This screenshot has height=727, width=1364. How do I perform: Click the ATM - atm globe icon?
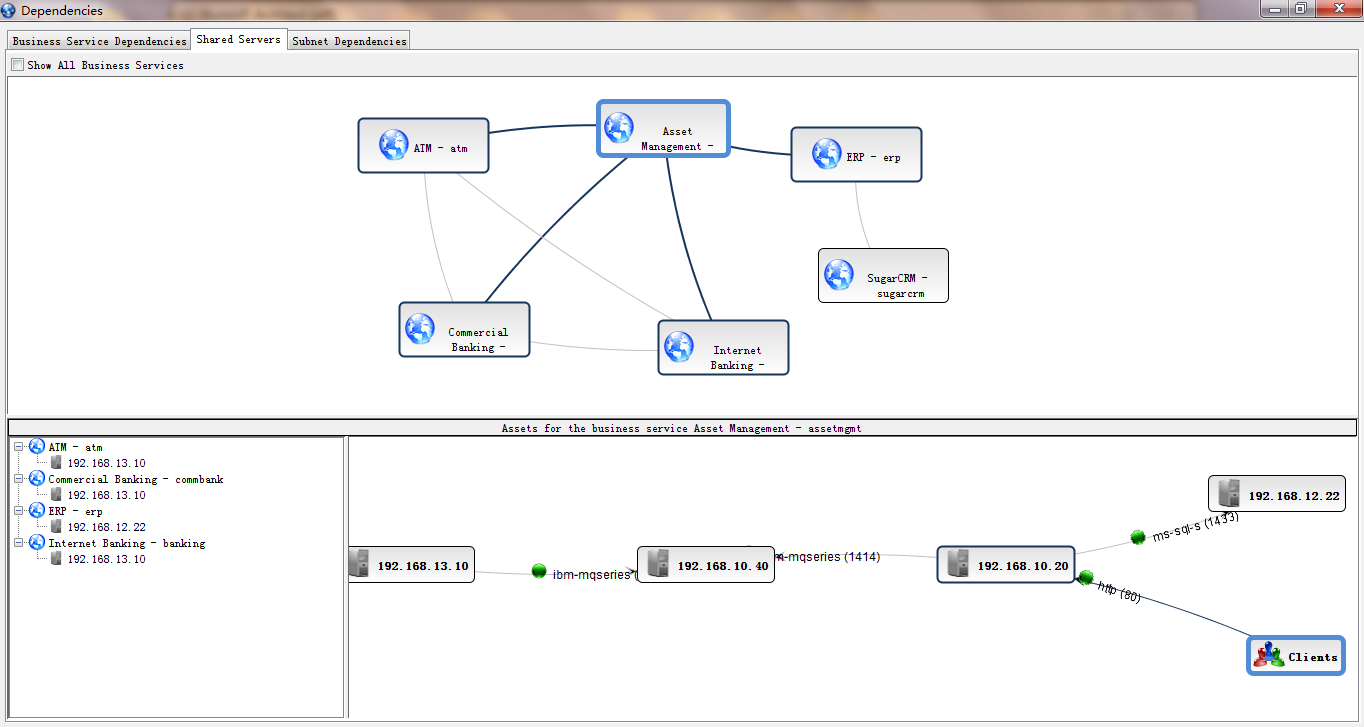[x=393, y=145]
